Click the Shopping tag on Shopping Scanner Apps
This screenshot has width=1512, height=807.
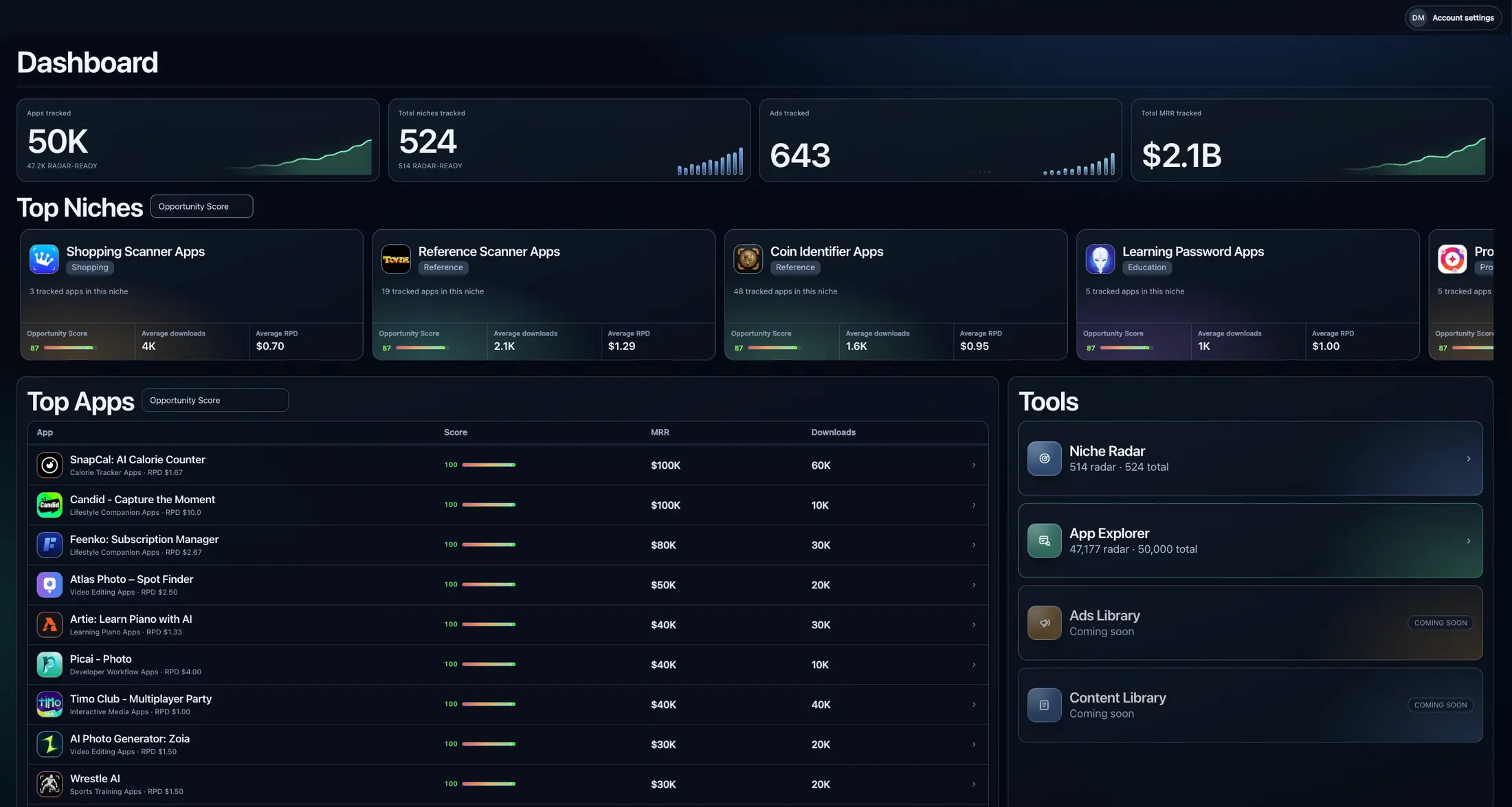coord(89,267)
